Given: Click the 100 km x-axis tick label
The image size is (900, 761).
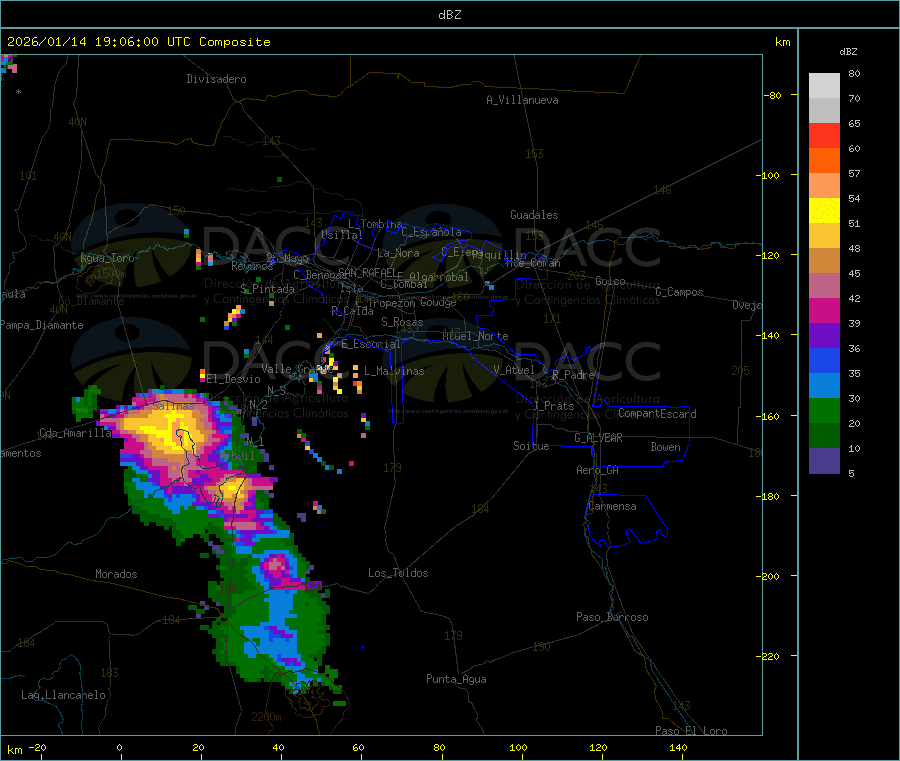Looking at the screenshot, I should (518, 747).
